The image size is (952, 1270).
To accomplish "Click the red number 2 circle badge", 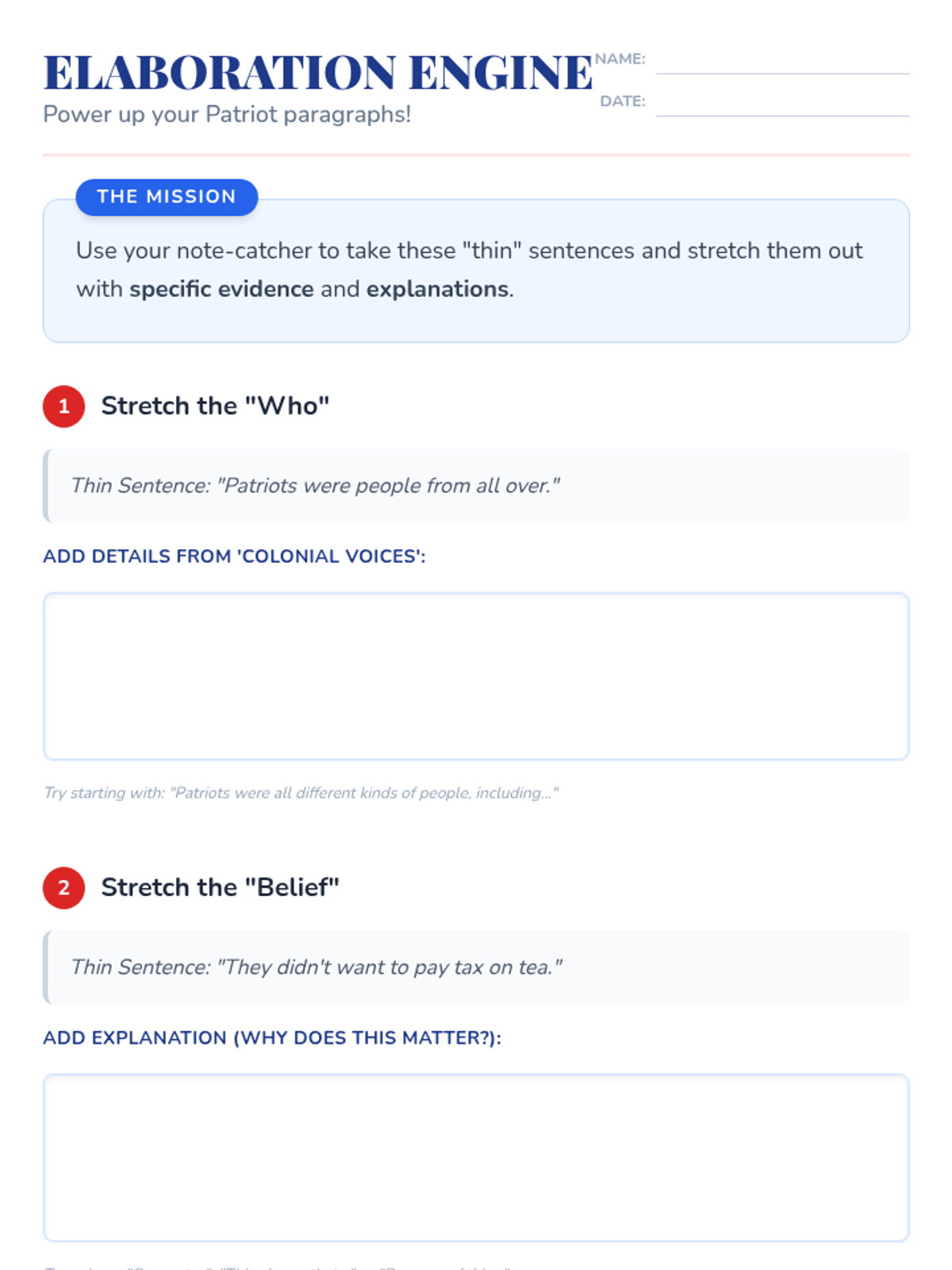I will pyautogui.click(x=63, y=887).
